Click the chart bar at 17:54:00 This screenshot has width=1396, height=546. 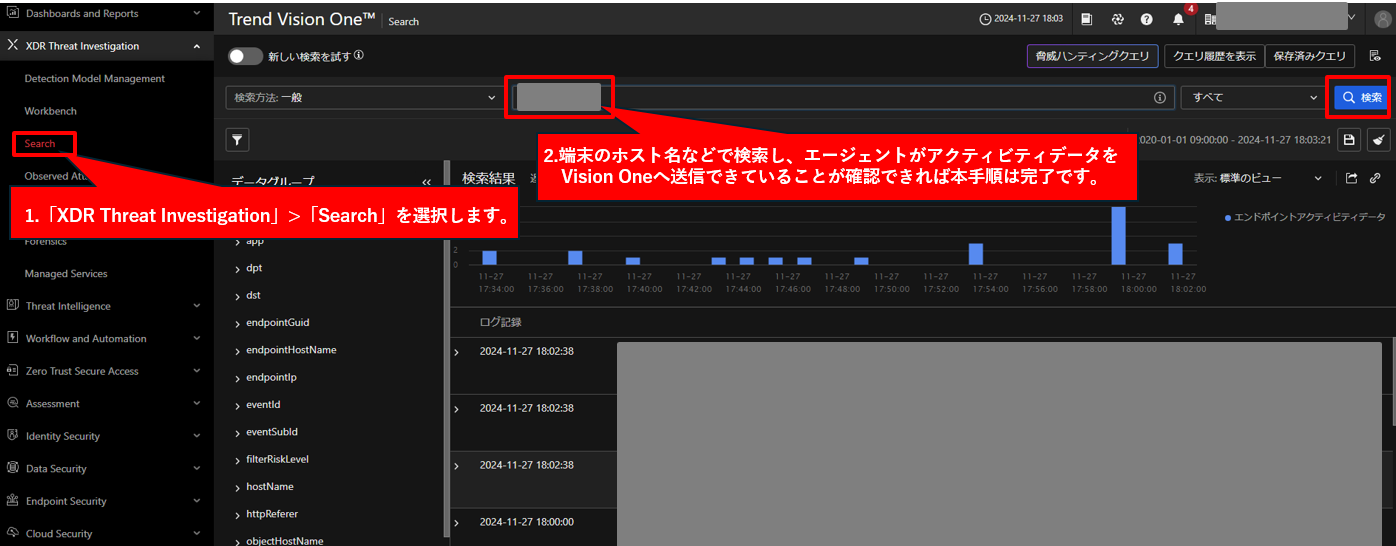pyautogui.click(x=976, y=254)
